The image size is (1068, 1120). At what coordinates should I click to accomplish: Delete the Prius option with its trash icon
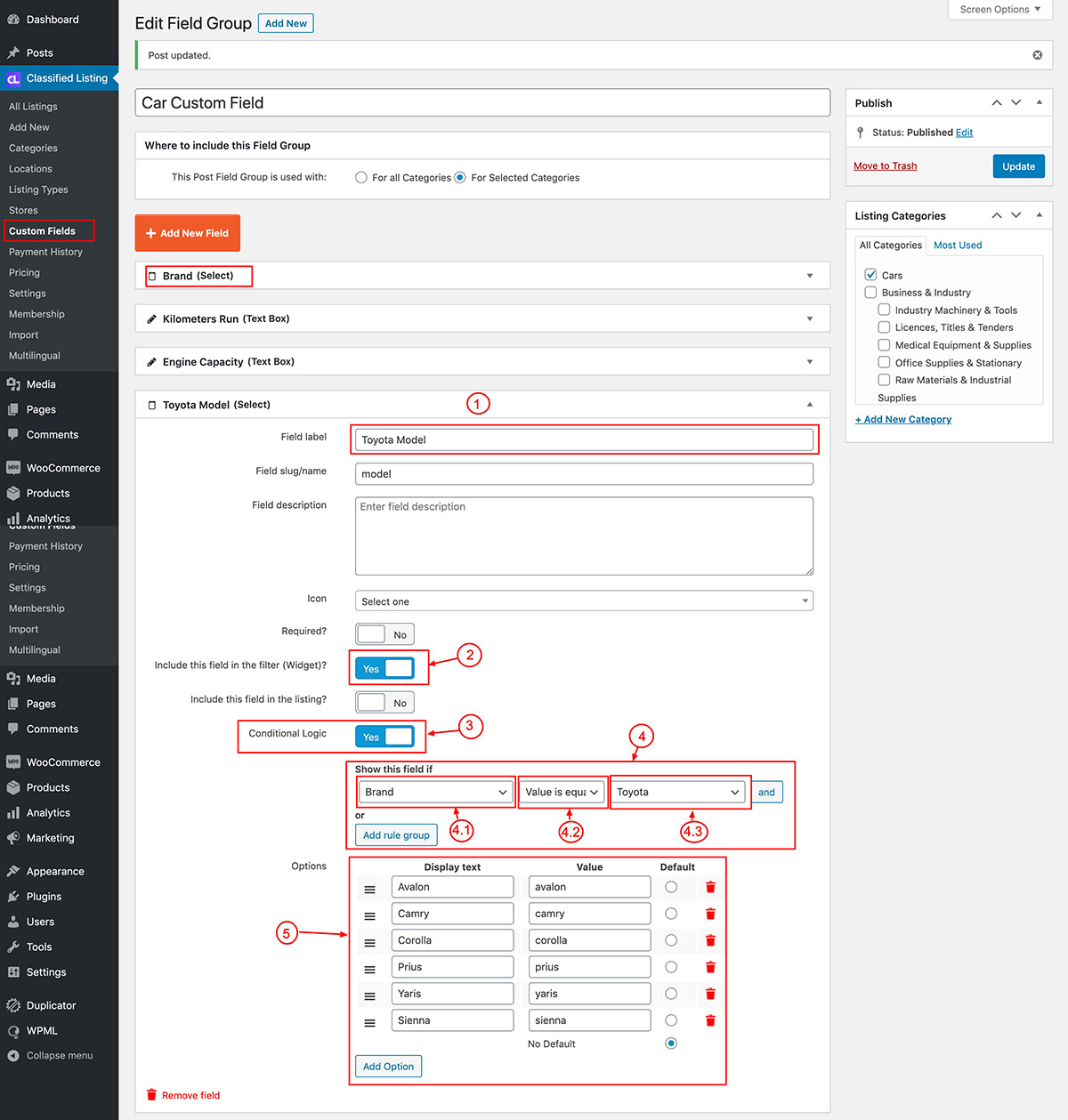710,967
